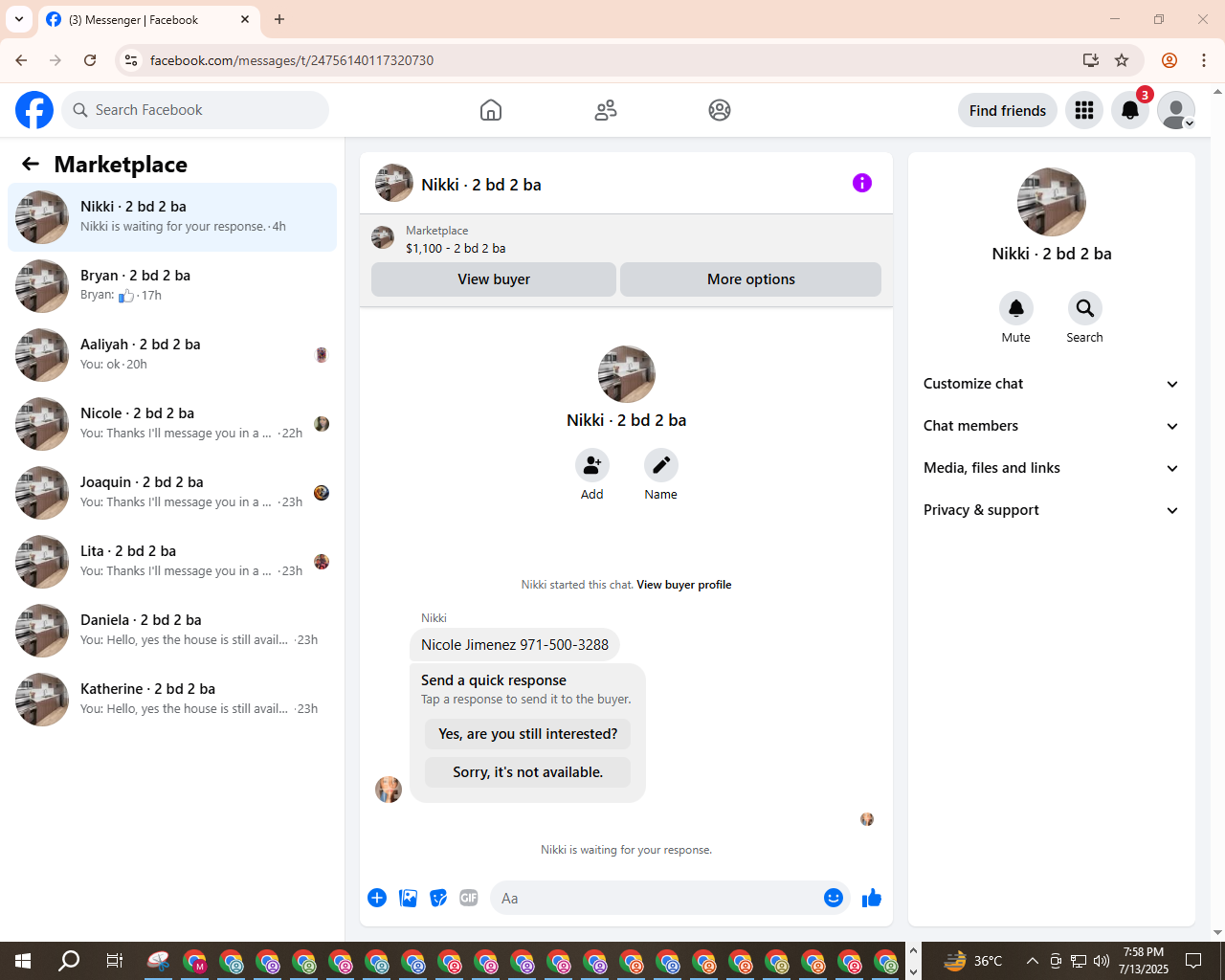The width and height of the screenshot is (1225, 980).
Task: Open volume control in system tray
Action: (x=1102, y=961)
